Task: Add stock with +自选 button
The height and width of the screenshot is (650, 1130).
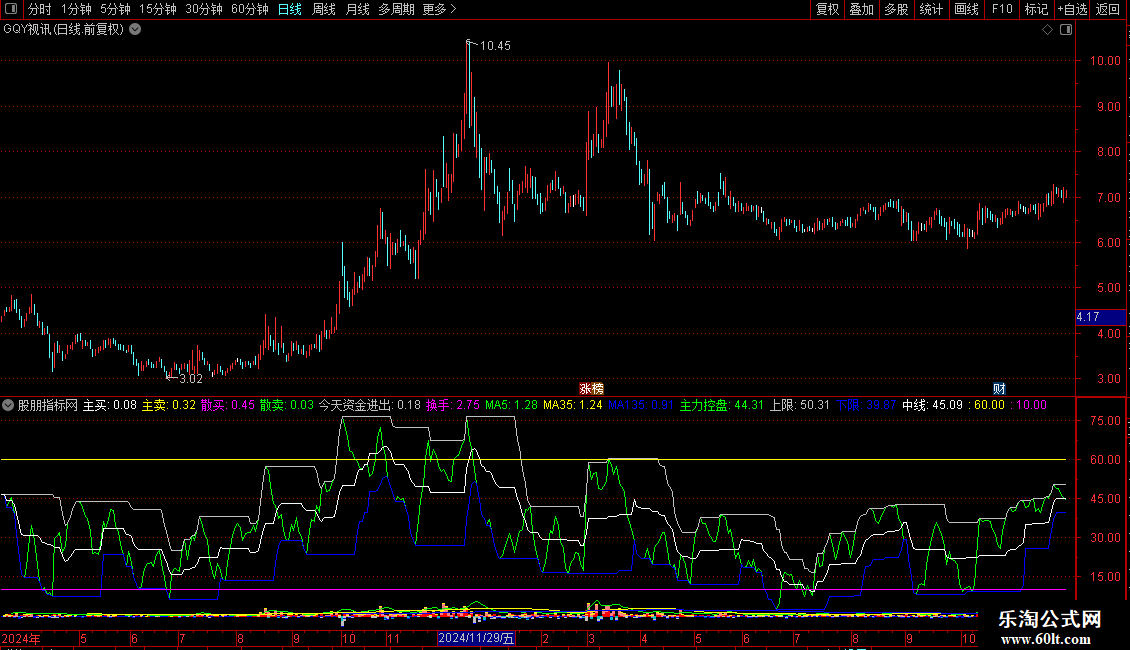Action: pyautogui.click(x=1072, y=9)
